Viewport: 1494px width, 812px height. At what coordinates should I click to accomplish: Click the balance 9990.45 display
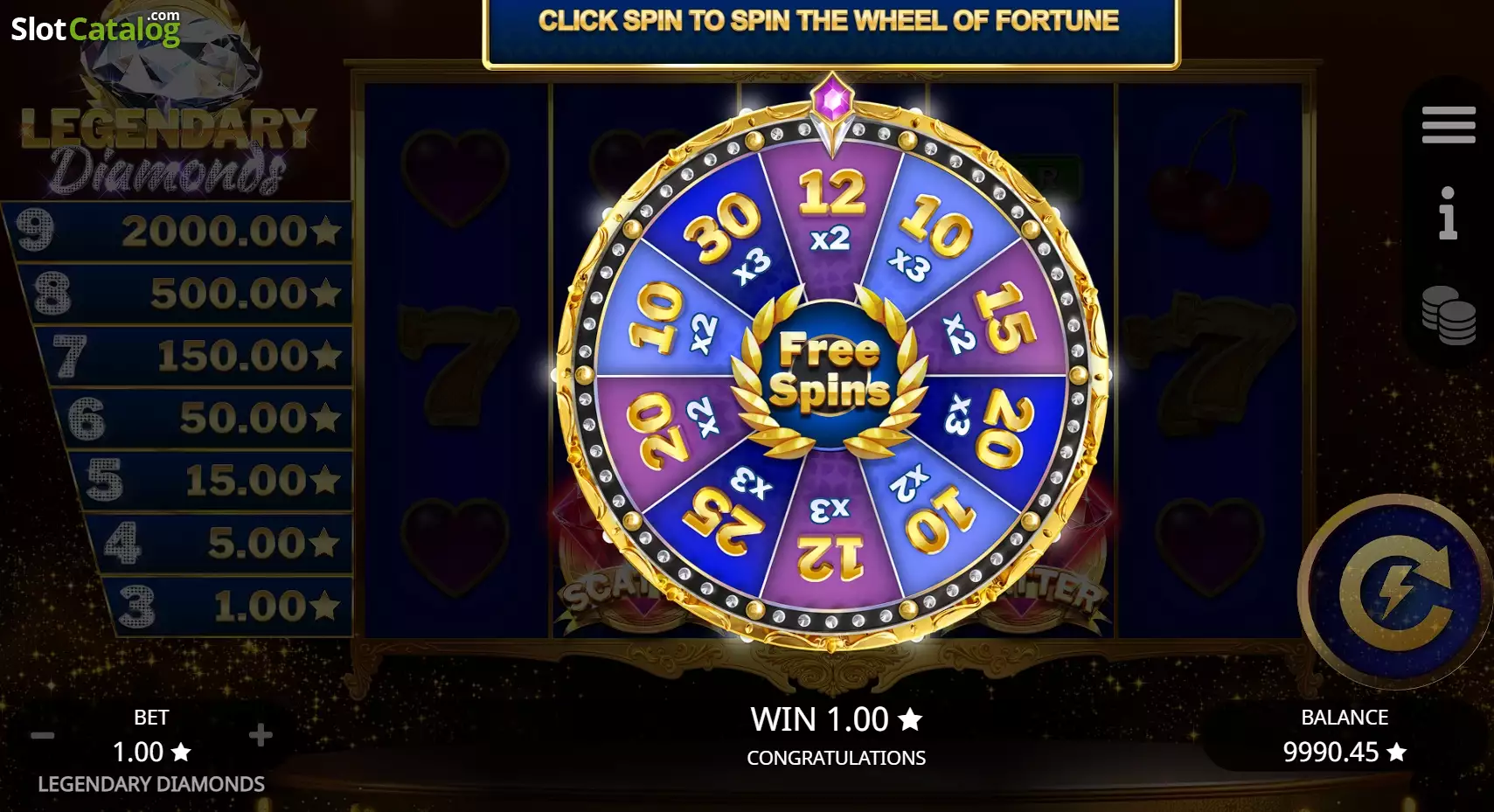click(1345, 735)
